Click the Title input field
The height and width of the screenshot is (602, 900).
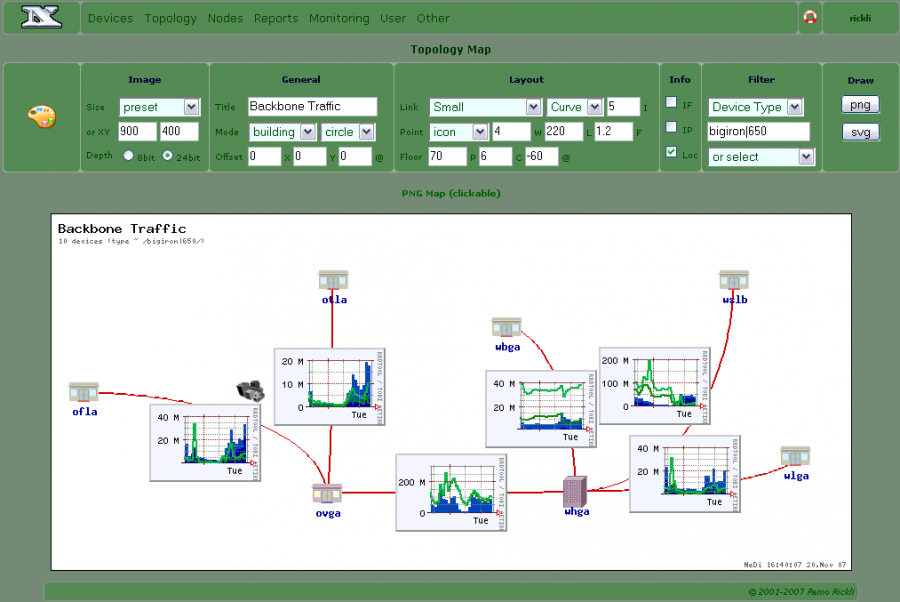click(312, 106)
